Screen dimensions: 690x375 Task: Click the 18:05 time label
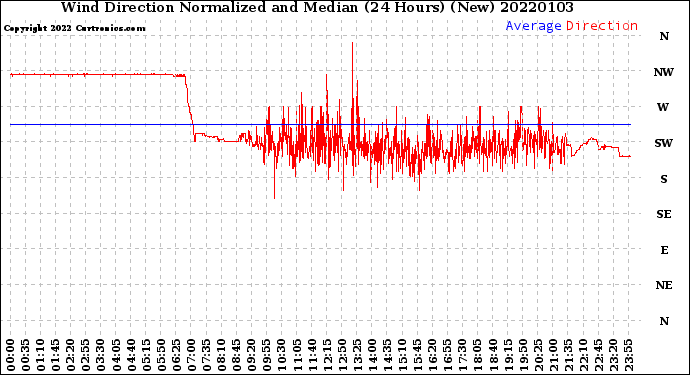(477, 355)
